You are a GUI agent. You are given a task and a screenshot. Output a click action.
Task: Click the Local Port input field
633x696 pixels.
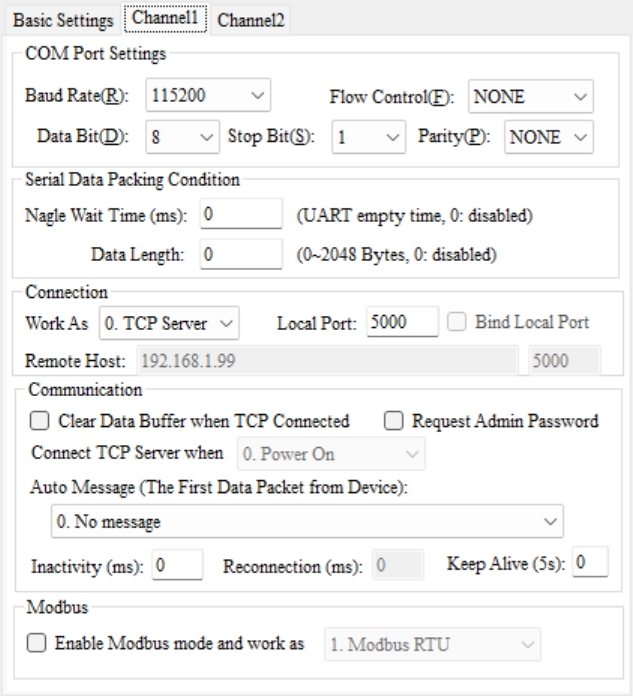pyautogui.click(x=400, y=323)
